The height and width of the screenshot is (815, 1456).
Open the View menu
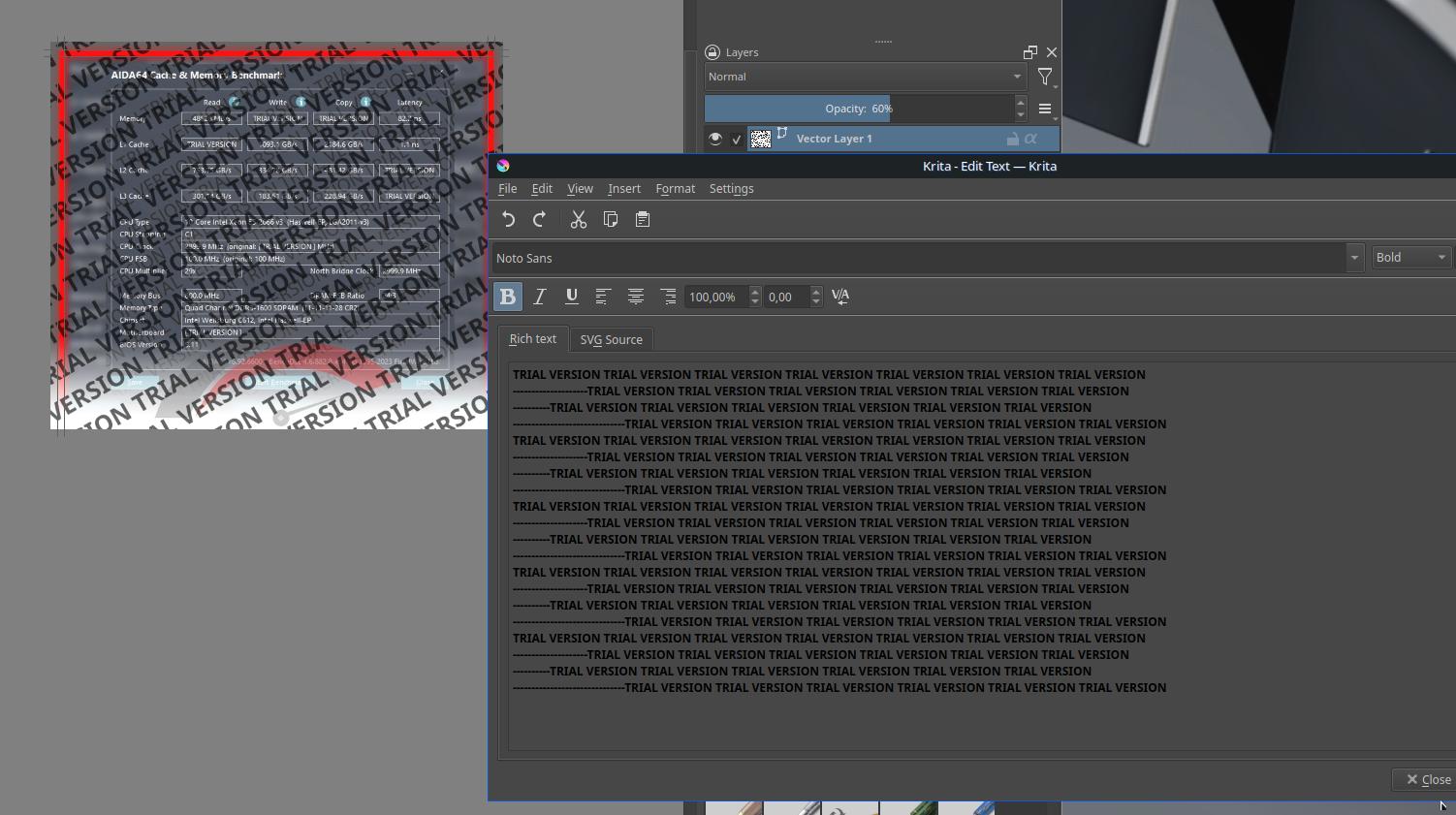tap(580, 189)
